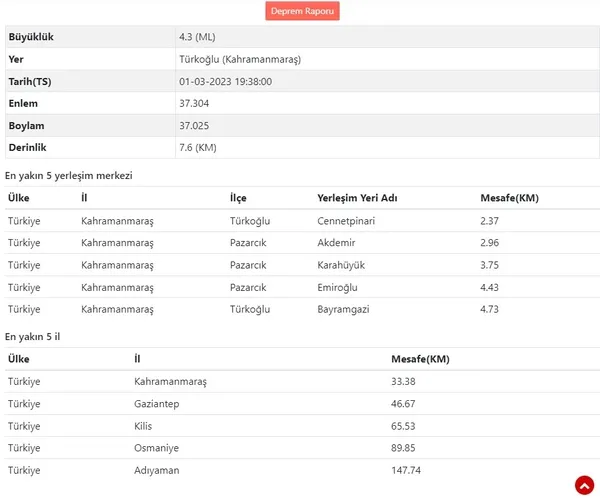Click the Cennetpınari settlement name
This screenshot has height=498, width=600.
(x=346, y=220)
